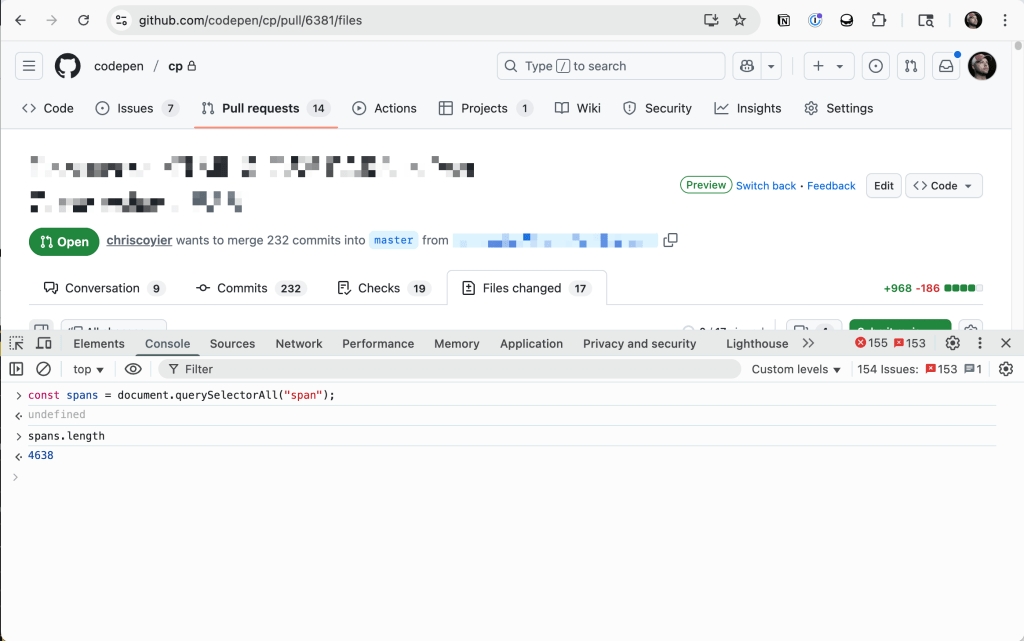
Task: Expand the Code dropdown button
Action: (x=943, y=186)
